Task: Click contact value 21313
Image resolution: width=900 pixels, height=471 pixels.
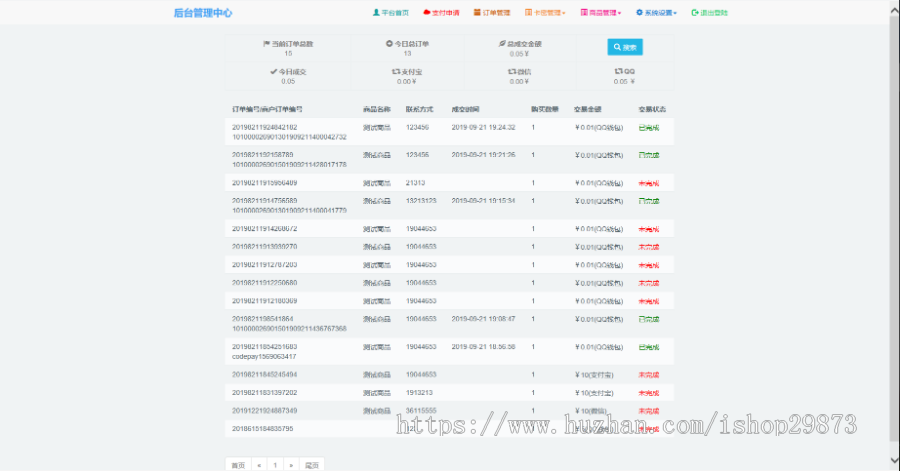Action: point(416,183)
